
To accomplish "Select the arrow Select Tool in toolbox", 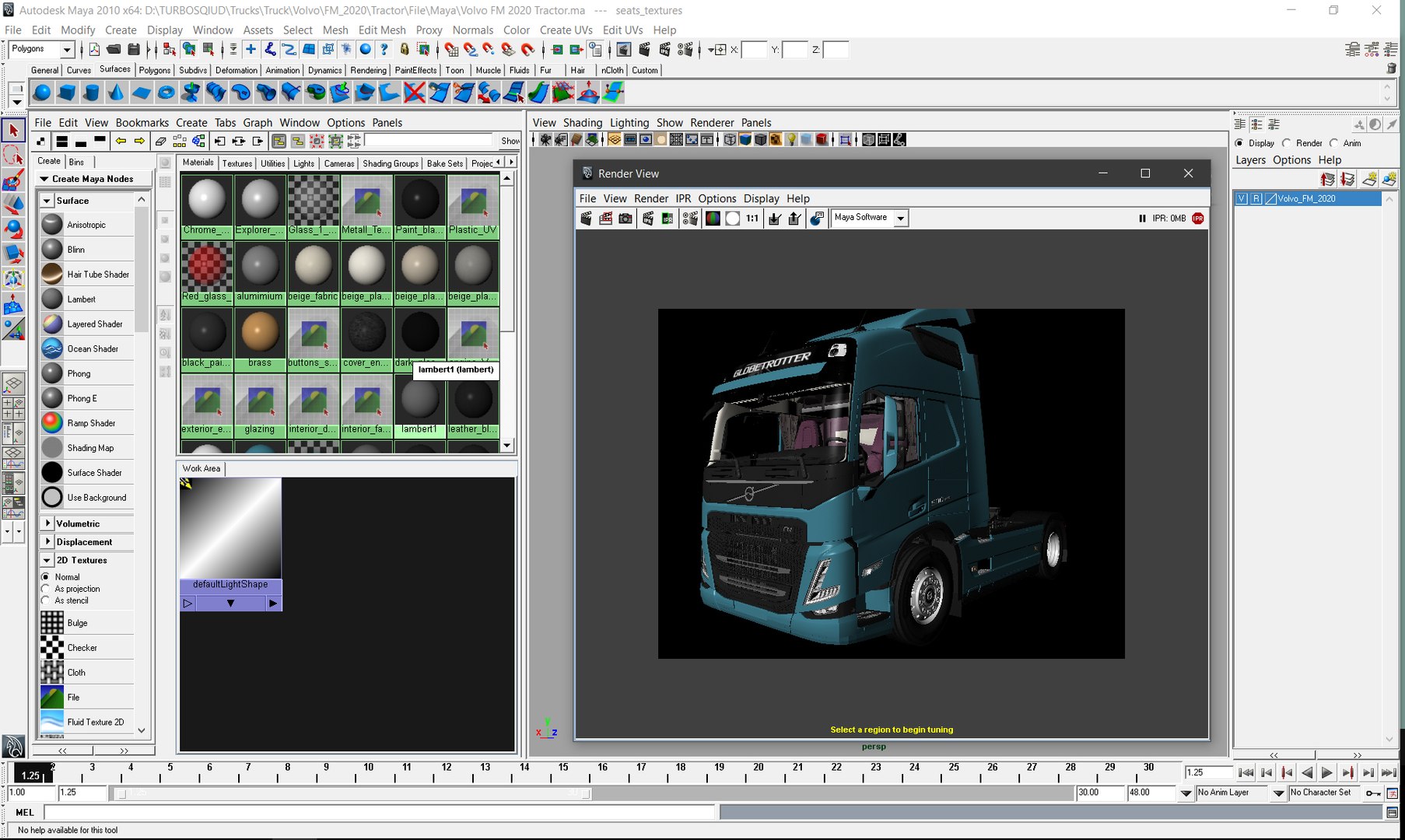I will [13, 131].
